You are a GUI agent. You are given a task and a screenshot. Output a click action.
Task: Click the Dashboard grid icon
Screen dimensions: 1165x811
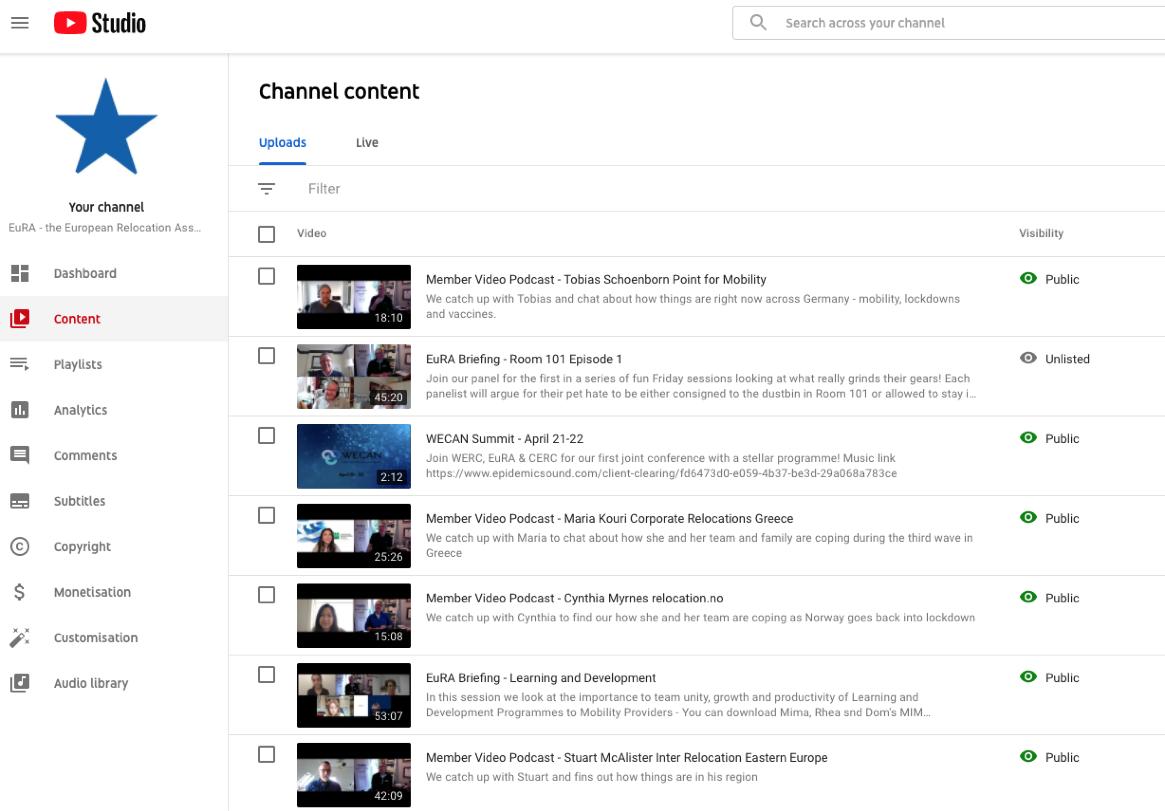pyautogui.click(x=20, y=273)
